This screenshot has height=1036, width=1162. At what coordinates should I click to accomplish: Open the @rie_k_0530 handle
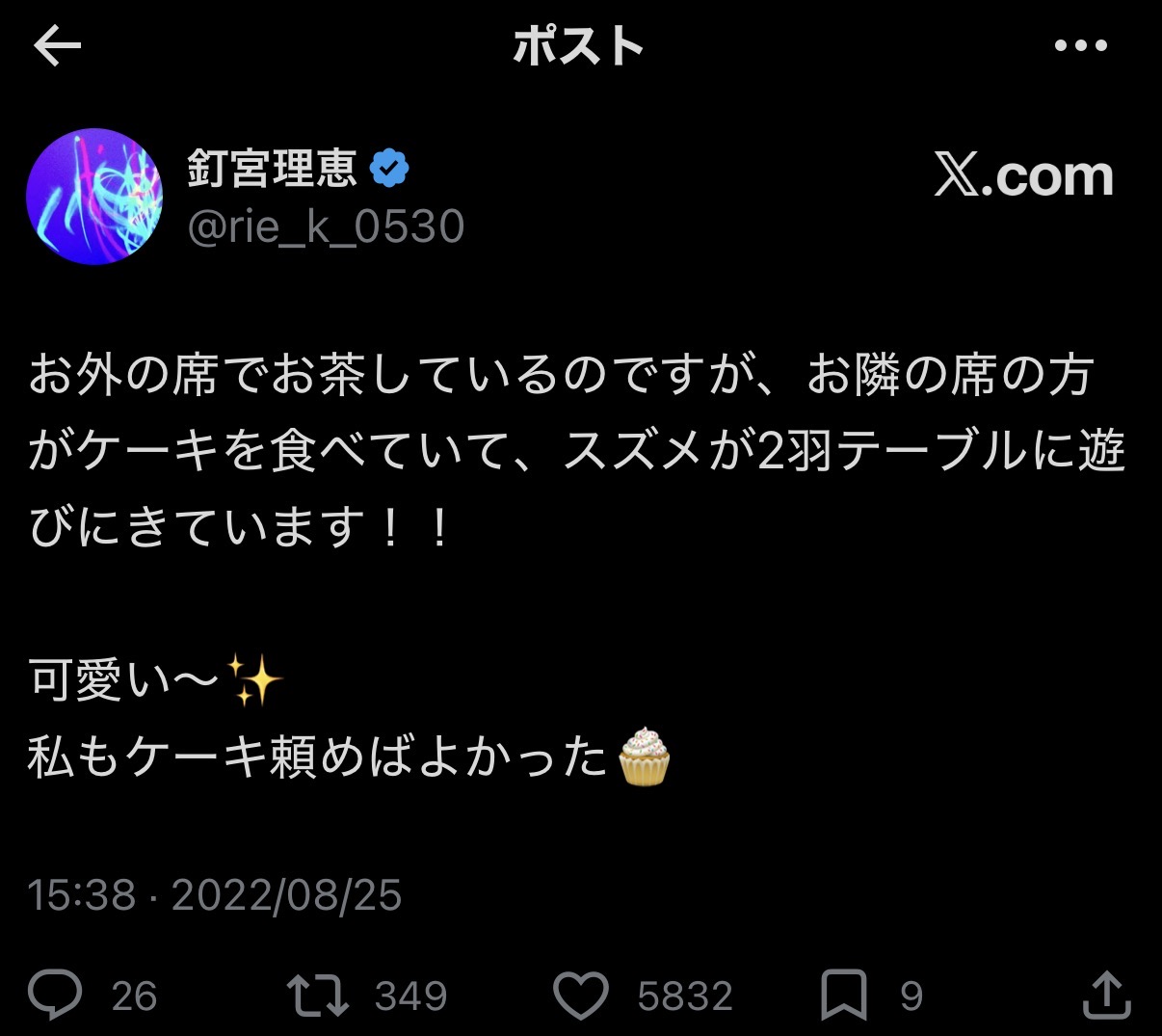[326, 226]
